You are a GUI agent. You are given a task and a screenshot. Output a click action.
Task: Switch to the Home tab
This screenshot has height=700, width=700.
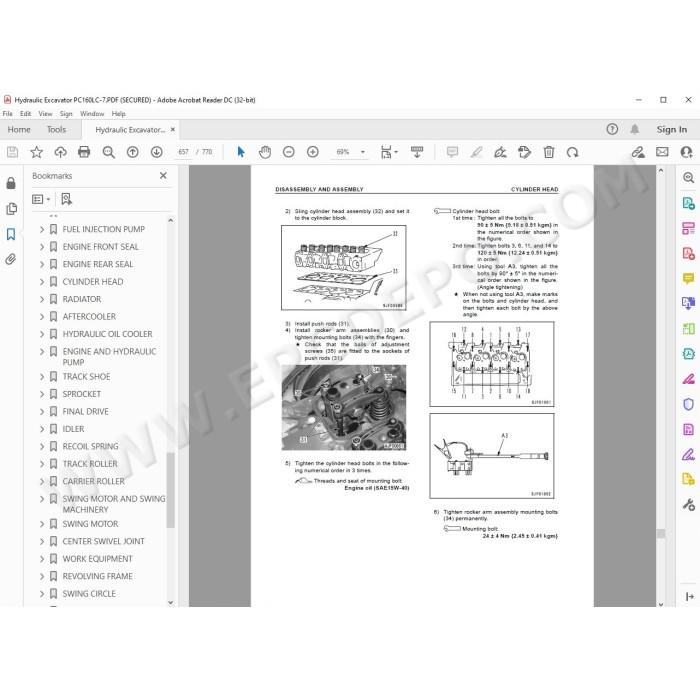coord(19,129)
